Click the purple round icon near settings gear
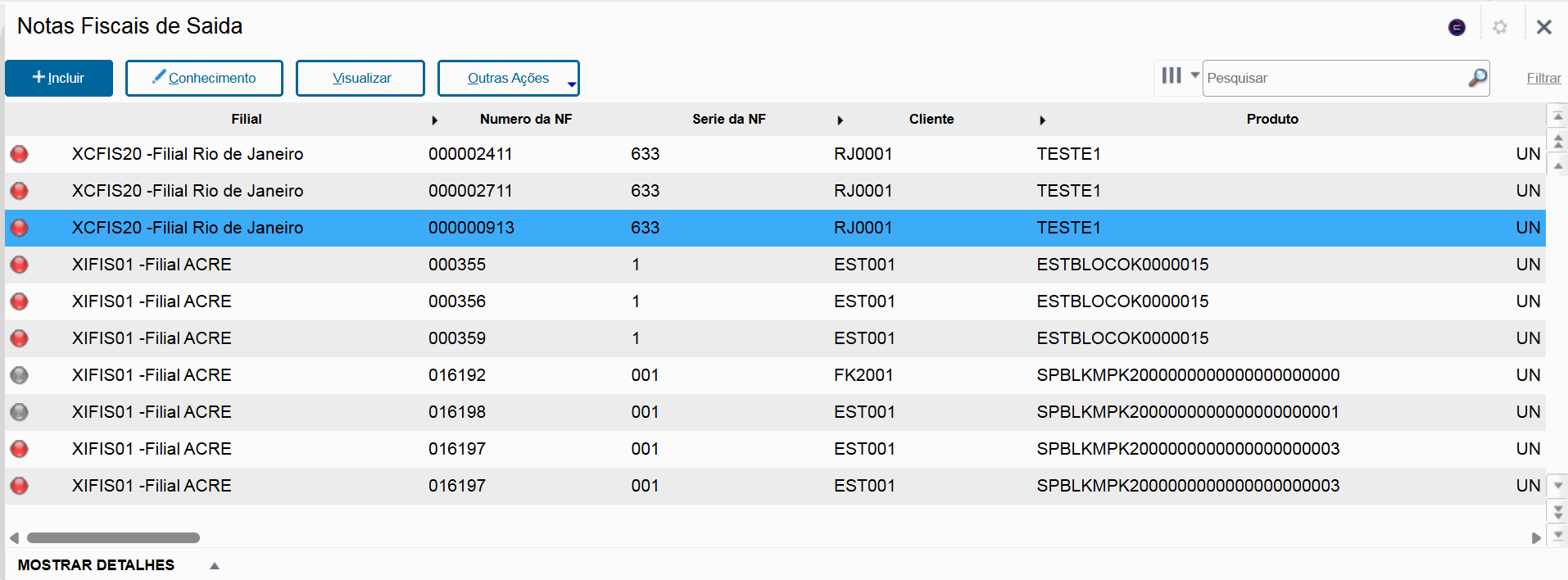The width and height of the screenshot is (1568, 580). click(1457, 28)
